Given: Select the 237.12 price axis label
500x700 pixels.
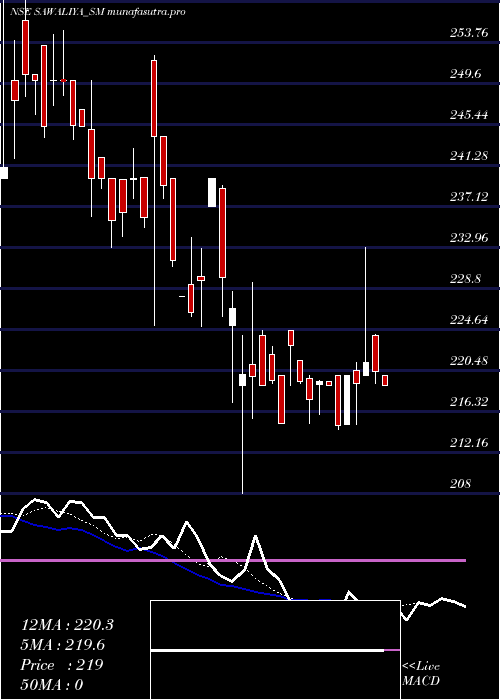Looking at the screenshot, I should pyautogui.click(x=469, y=197).
